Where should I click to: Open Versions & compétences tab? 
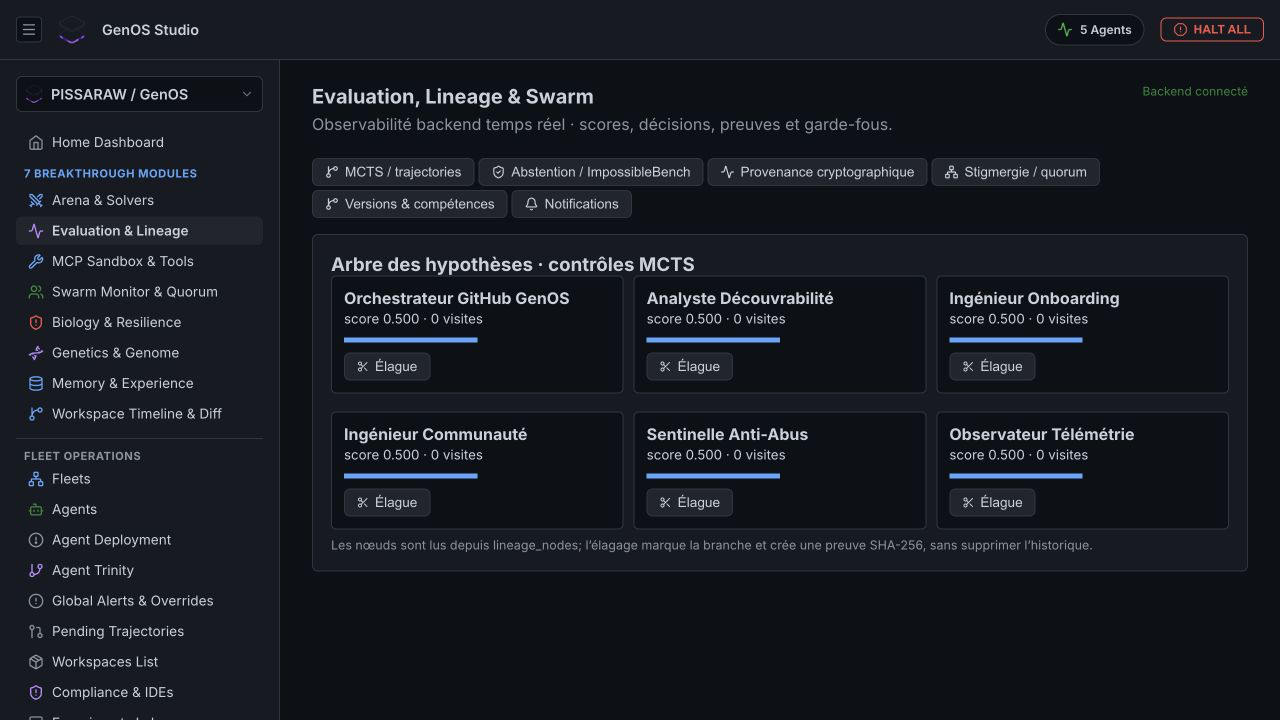coord(409,204)
